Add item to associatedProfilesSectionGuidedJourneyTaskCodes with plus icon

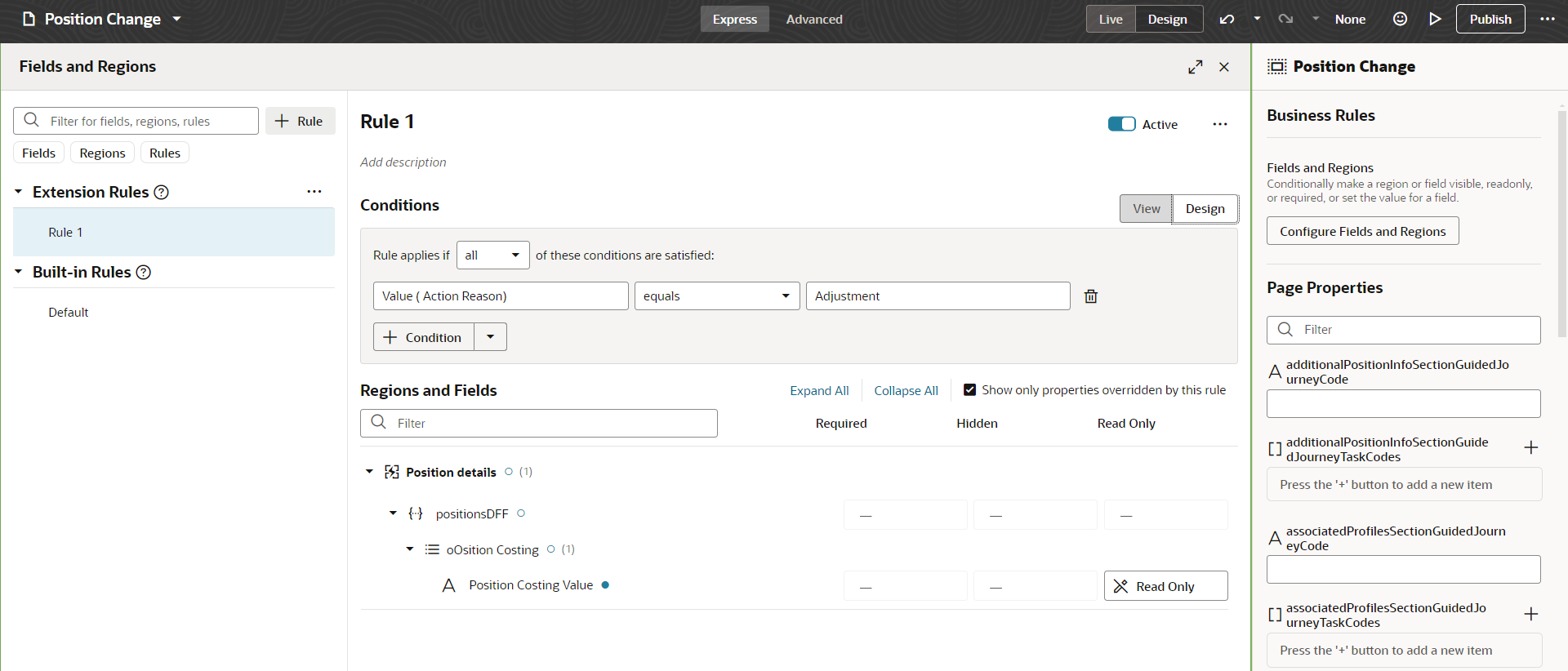1531,614
